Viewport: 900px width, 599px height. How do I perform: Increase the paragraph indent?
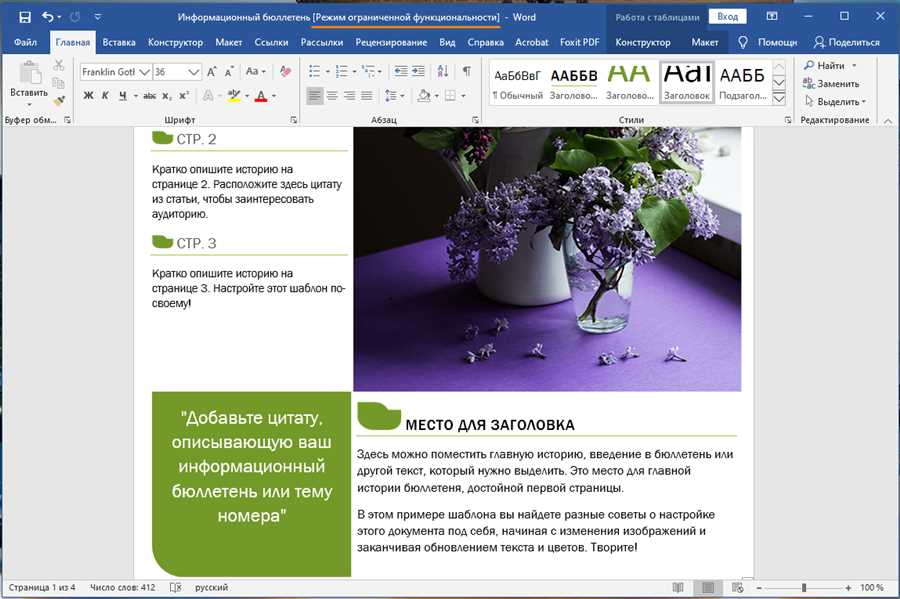418,72
